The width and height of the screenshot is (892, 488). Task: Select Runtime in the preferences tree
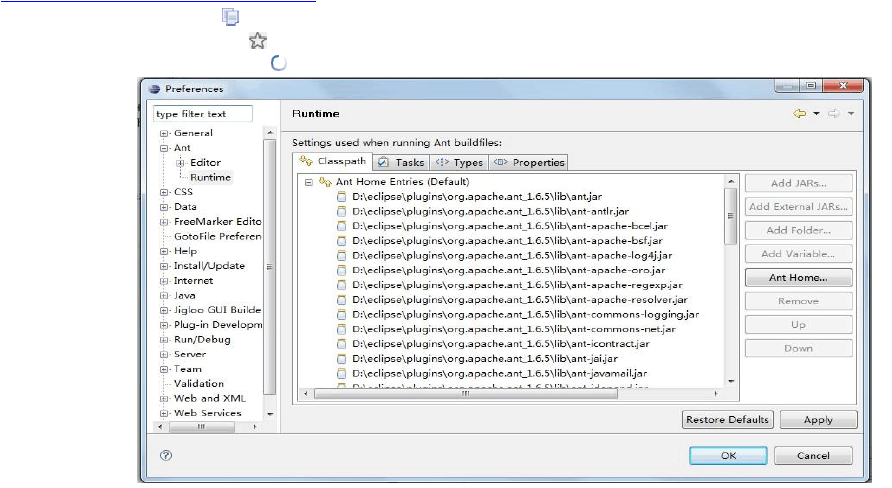coord(210,177)
